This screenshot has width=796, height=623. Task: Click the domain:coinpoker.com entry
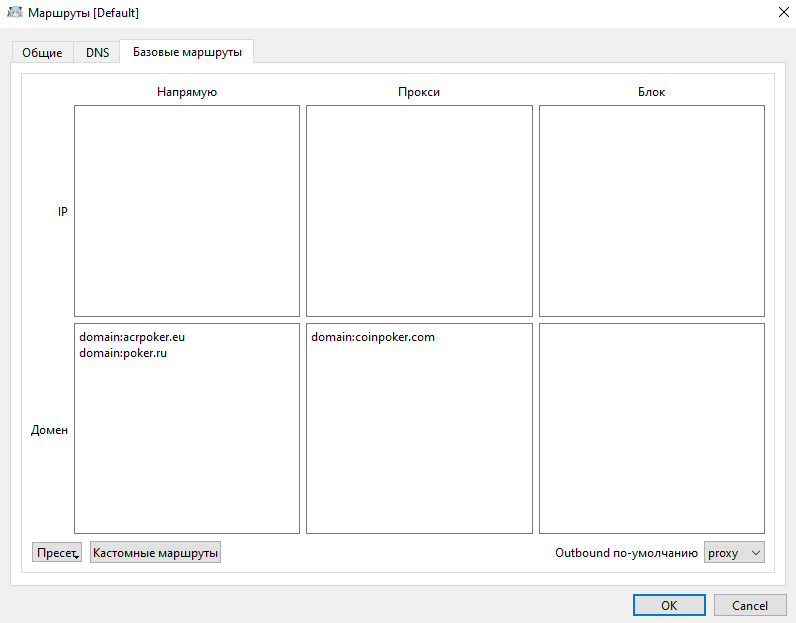[x=373, y=337]
